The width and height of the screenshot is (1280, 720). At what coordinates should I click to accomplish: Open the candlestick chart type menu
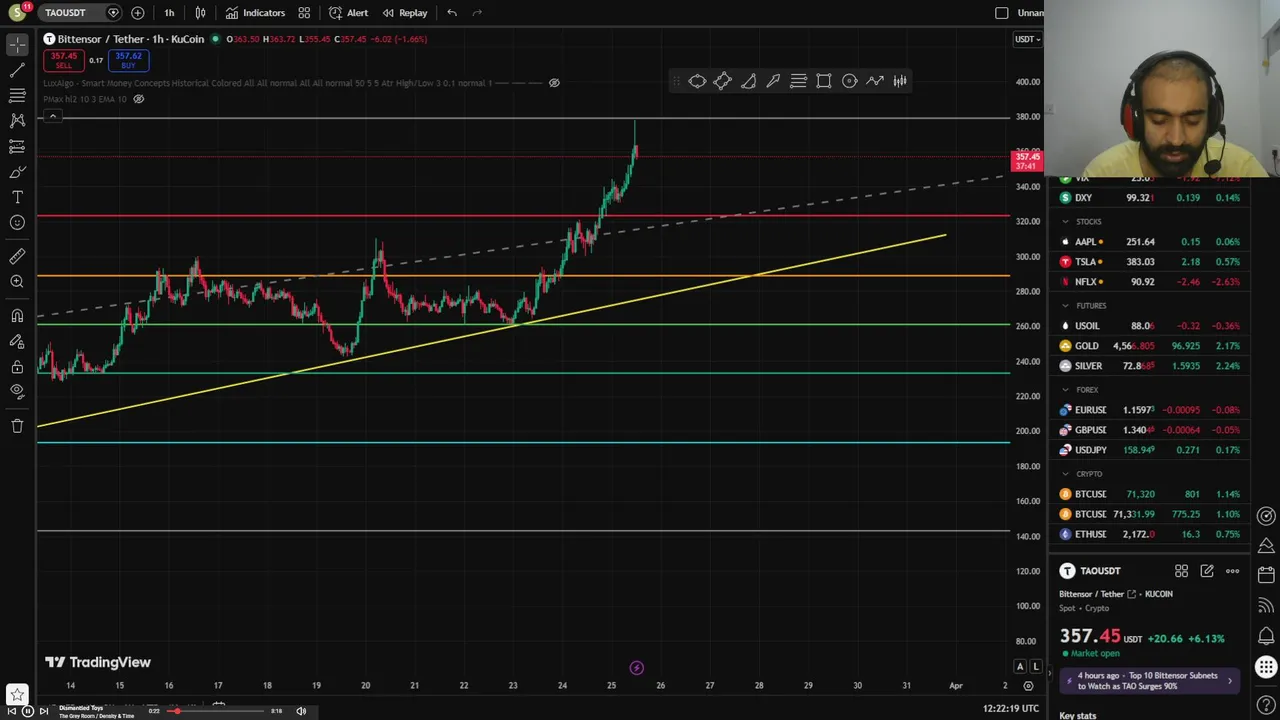pos(200,13)
